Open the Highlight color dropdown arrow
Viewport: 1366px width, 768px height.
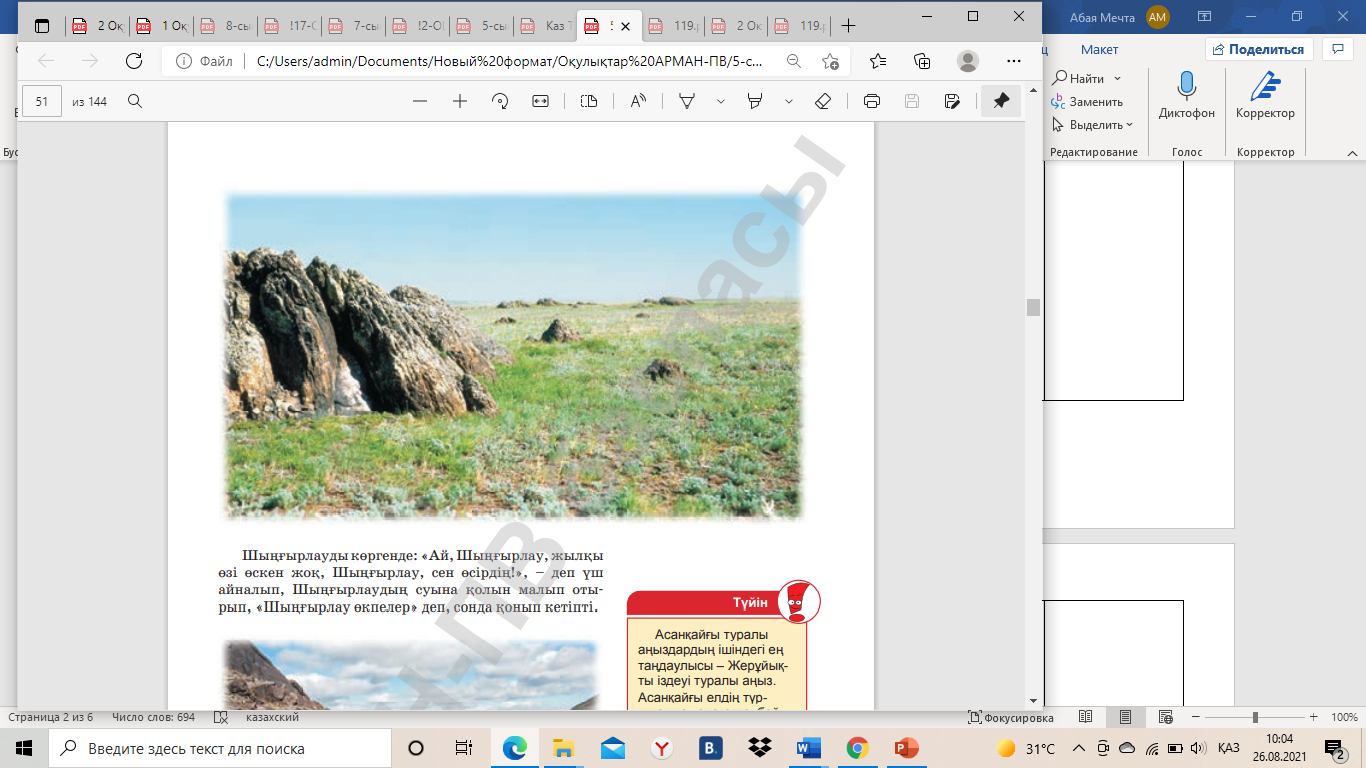pos(789,101)
